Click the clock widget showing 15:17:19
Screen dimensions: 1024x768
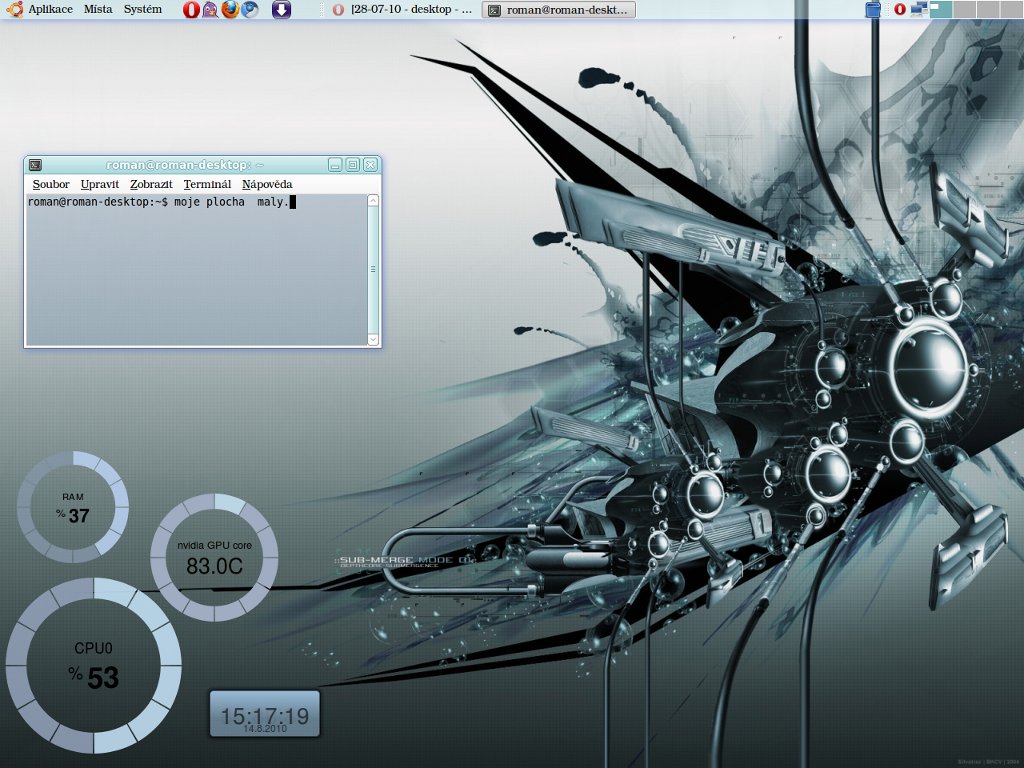(x=265, y=716)
